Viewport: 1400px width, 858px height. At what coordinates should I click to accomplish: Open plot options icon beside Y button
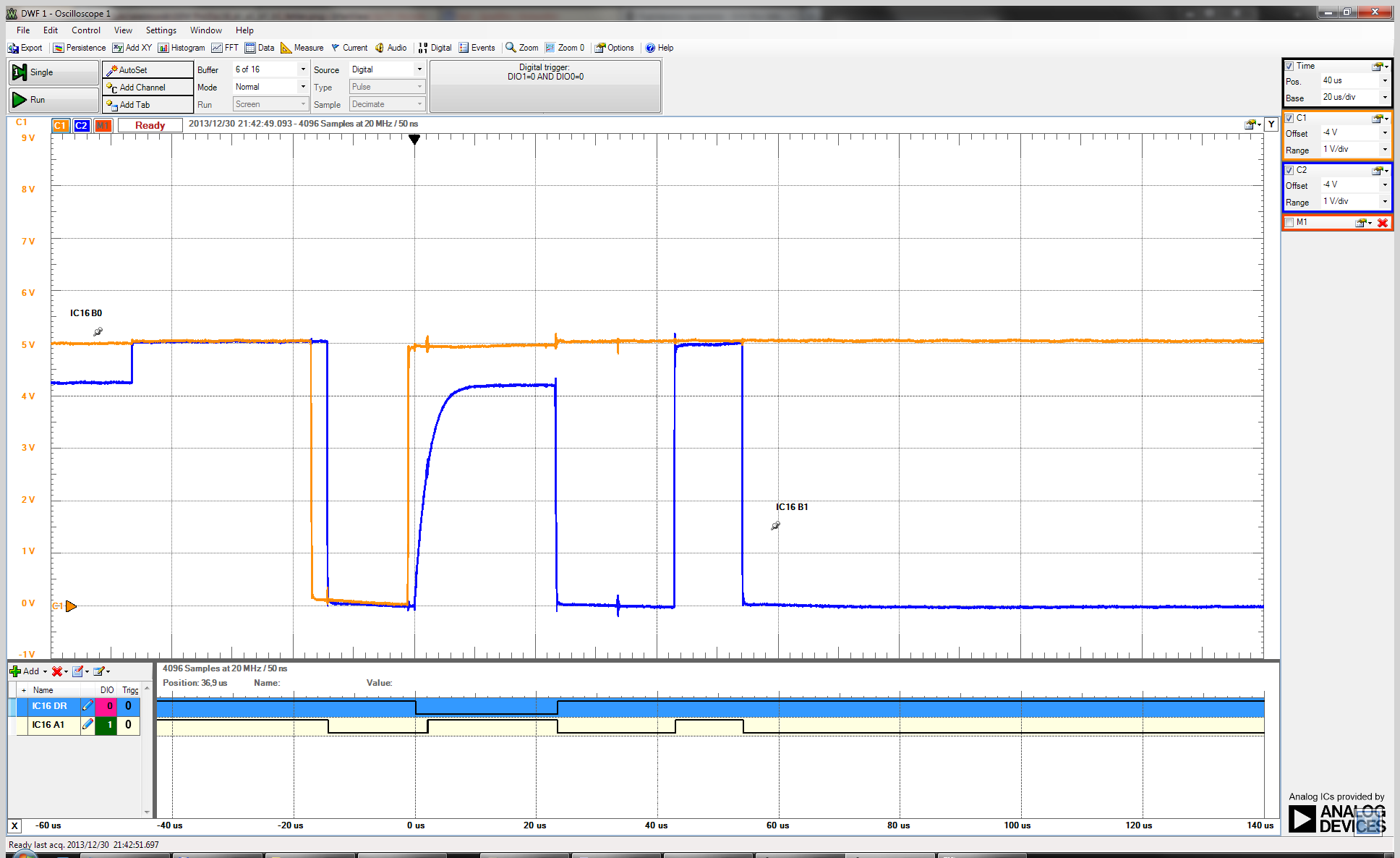coord(1252,124)
